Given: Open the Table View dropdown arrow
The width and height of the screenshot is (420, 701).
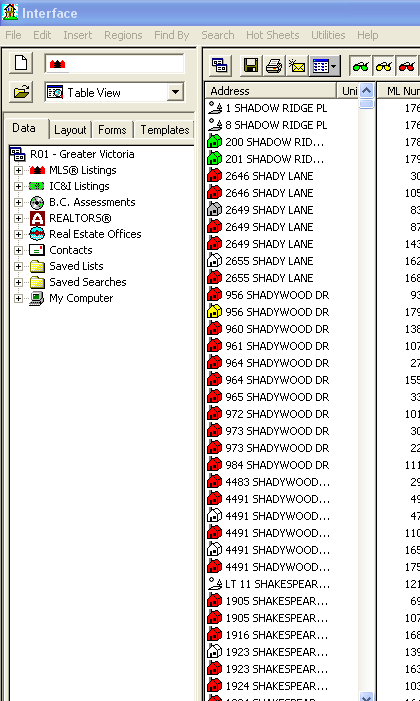Looking at the screenshot, I should coord(175,93).
